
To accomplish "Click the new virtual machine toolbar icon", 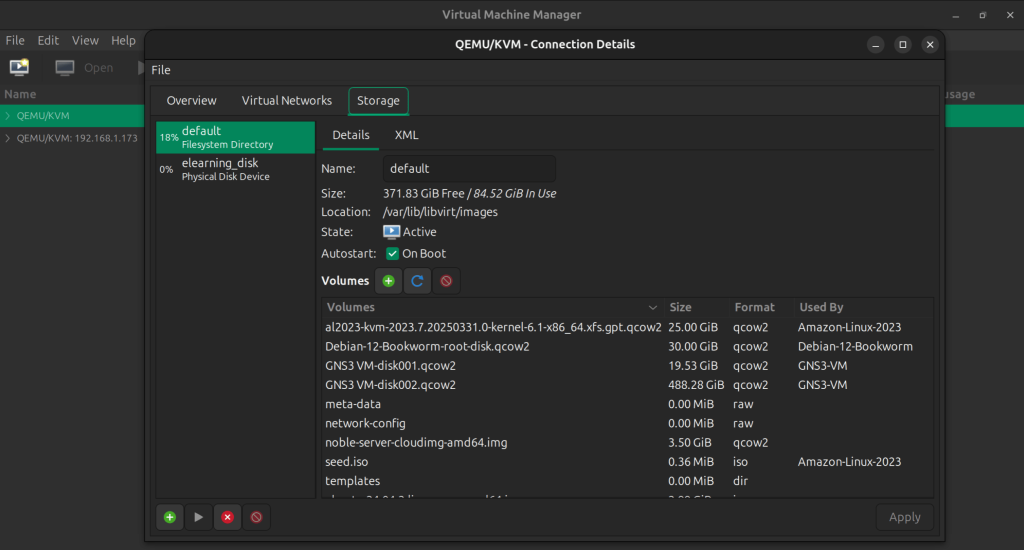I will (x=20, y=67).
